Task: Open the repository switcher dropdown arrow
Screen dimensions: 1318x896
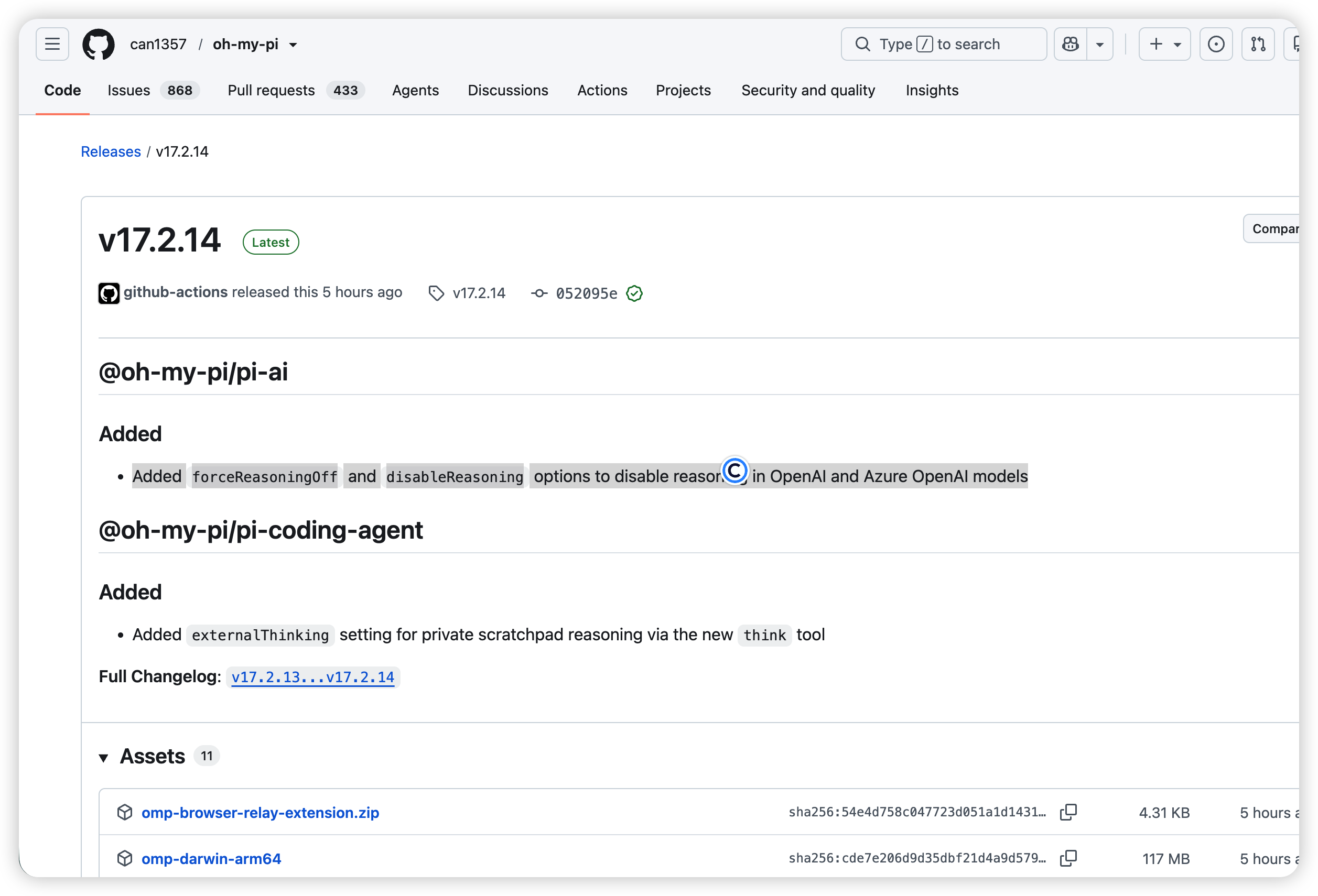Action: tap(293, 45)
